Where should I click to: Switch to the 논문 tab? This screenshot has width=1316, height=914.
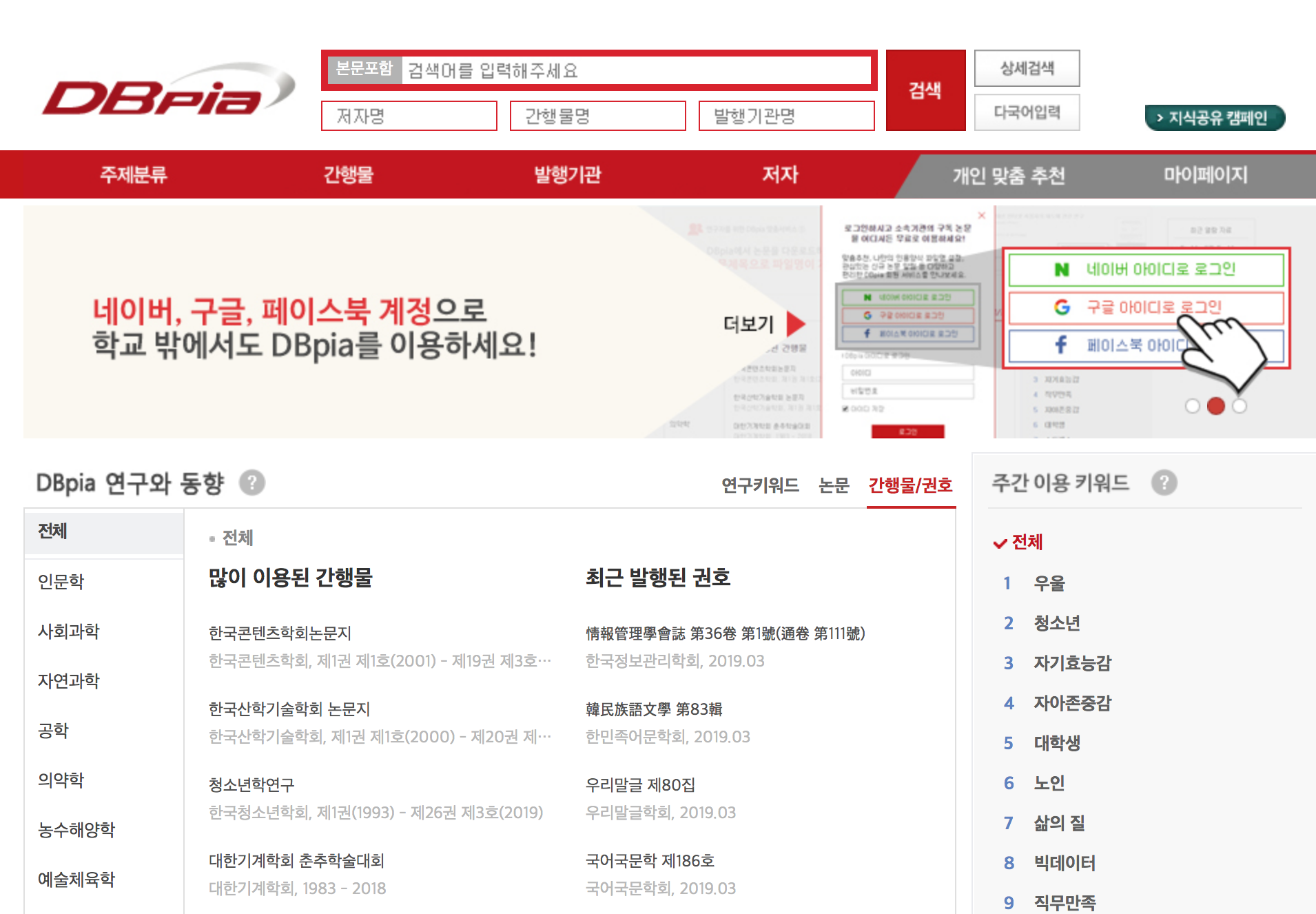click(x=834, y=485)
